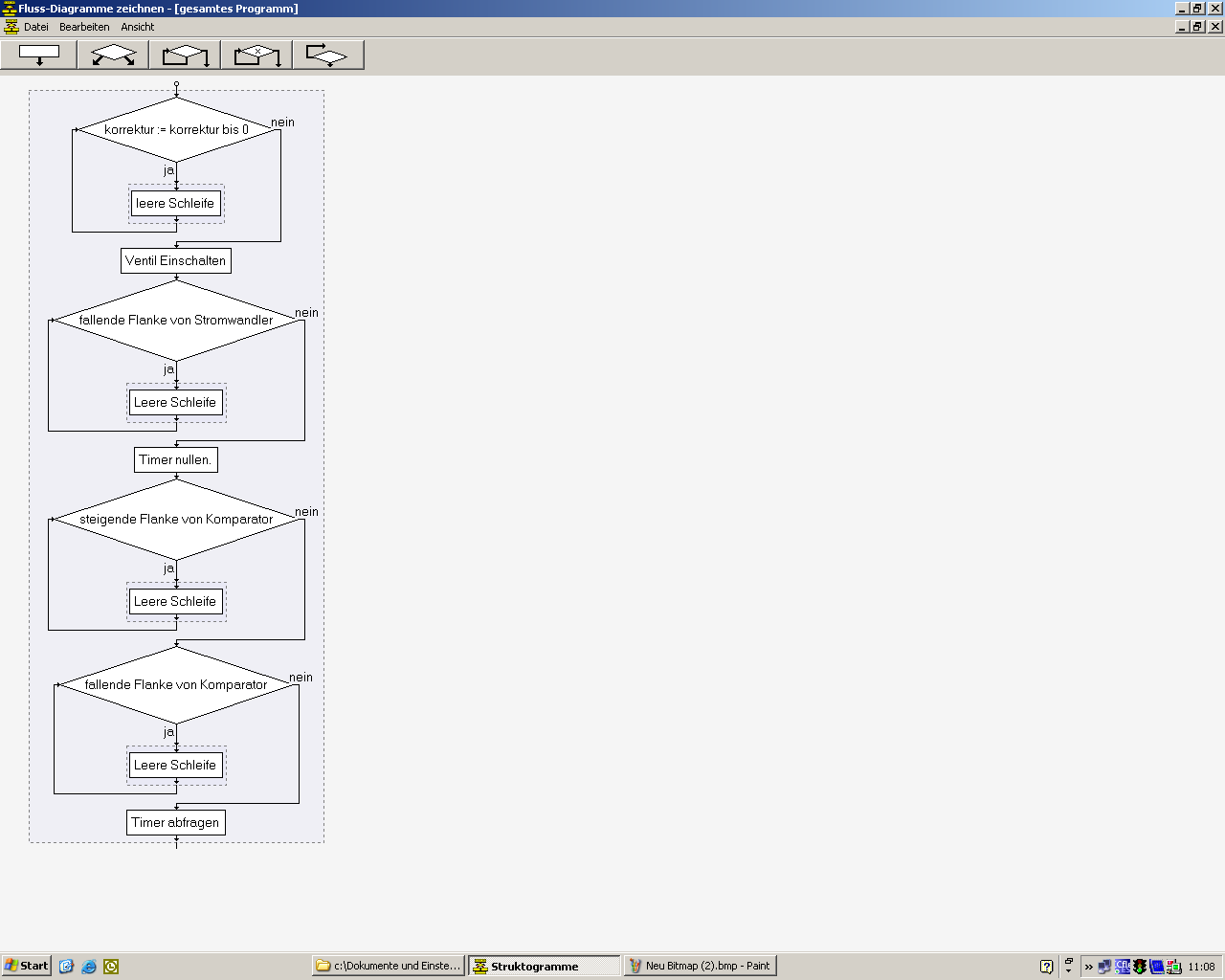
Task: Click first quick launch icon beside Start
Action: click(x=66, y=967)
